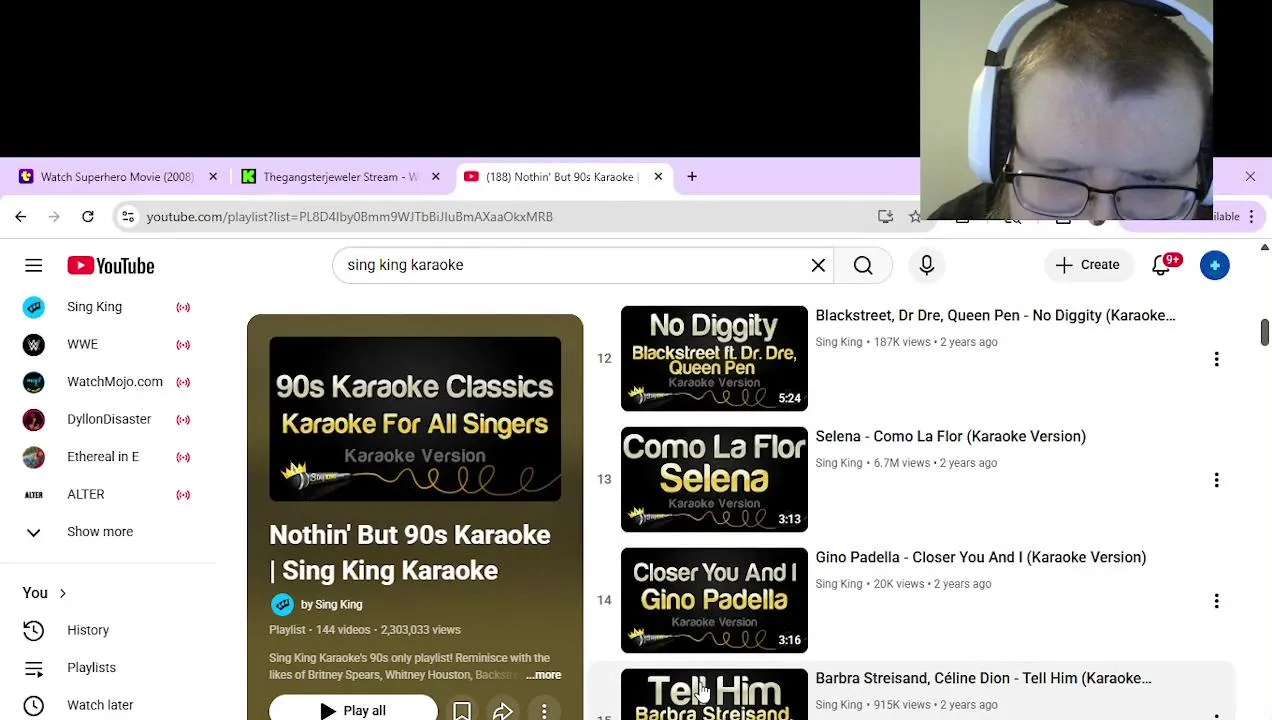Go back in browser history
Screen dimensions: 1272x720
point(21,216)
